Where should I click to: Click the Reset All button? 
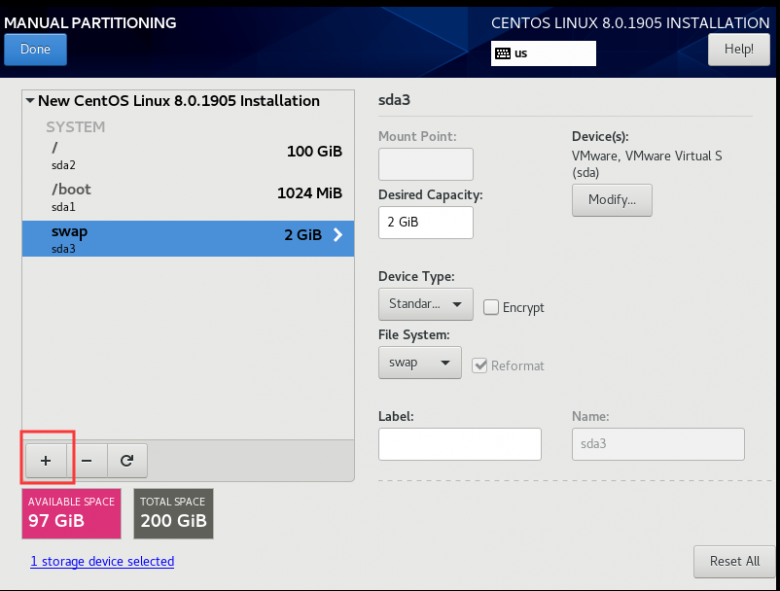pos(734,561)
